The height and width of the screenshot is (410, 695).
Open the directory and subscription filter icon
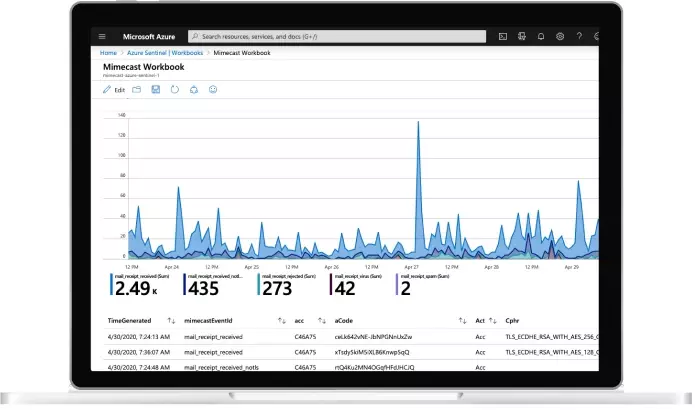pyautogui.click(x=522, y=36)
